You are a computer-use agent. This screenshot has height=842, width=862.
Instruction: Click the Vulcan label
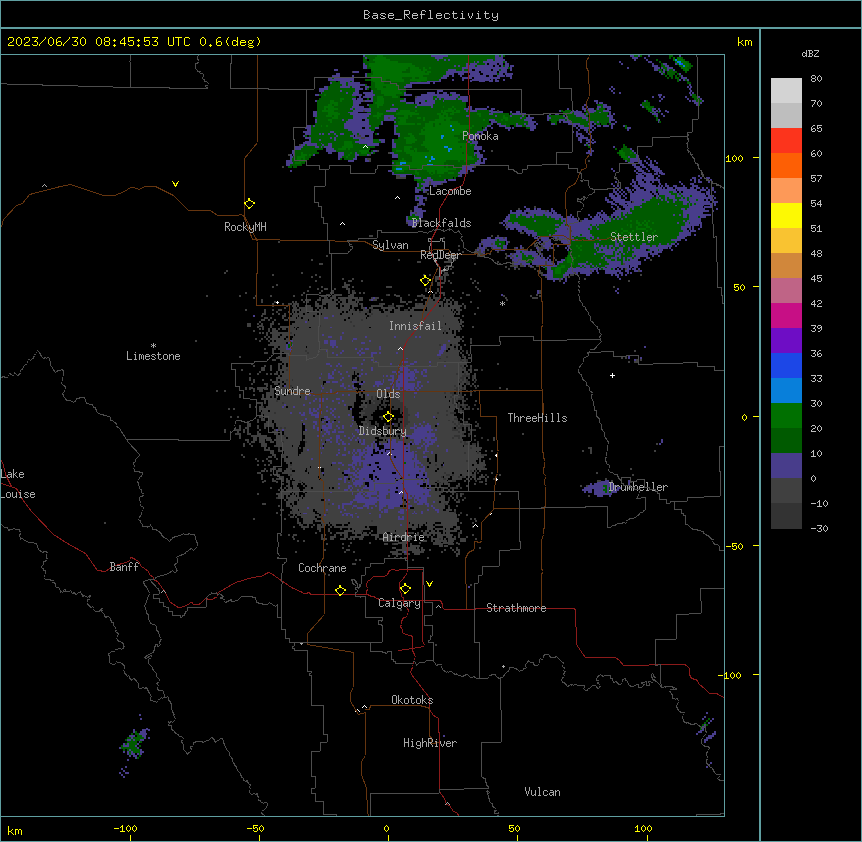coord(542,792)
